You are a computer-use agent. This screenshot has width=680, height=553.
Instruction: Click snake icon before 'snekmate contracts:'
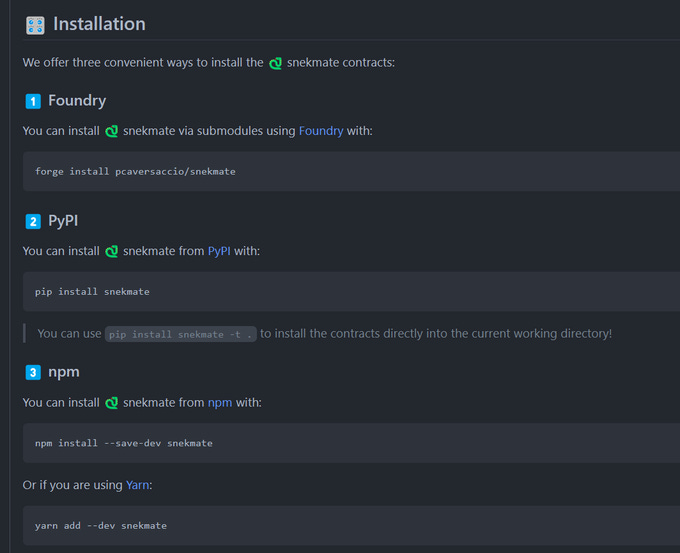pos(275,63)
